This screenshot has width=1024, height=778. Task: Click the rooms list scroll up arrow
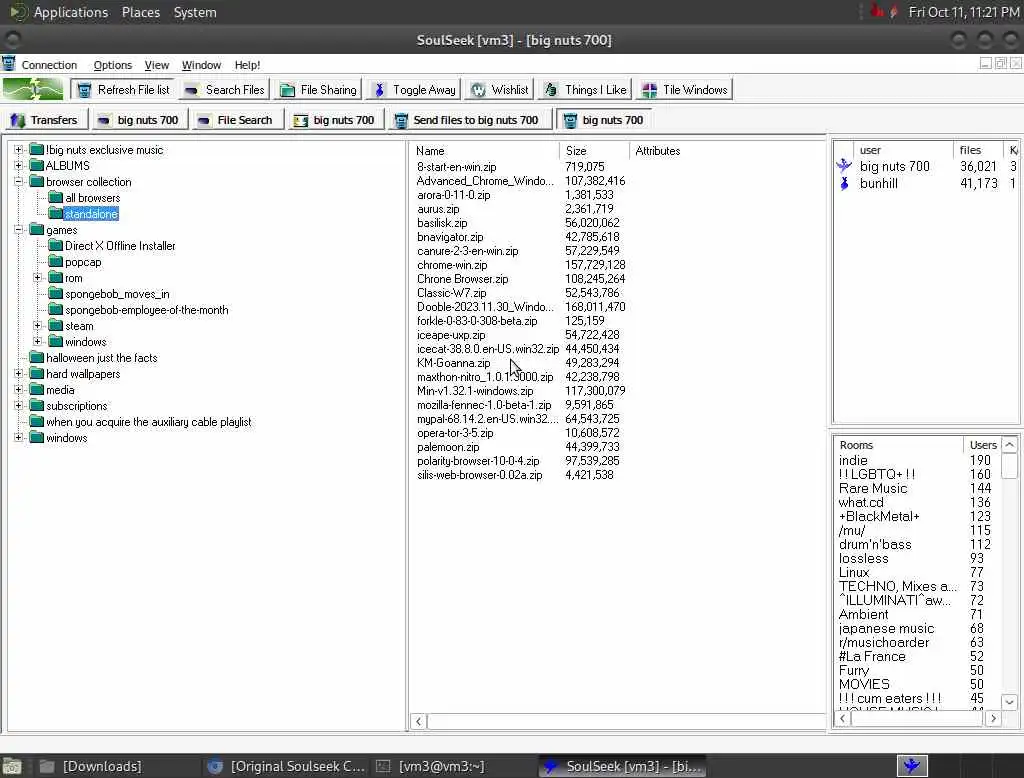[1009, 445]
